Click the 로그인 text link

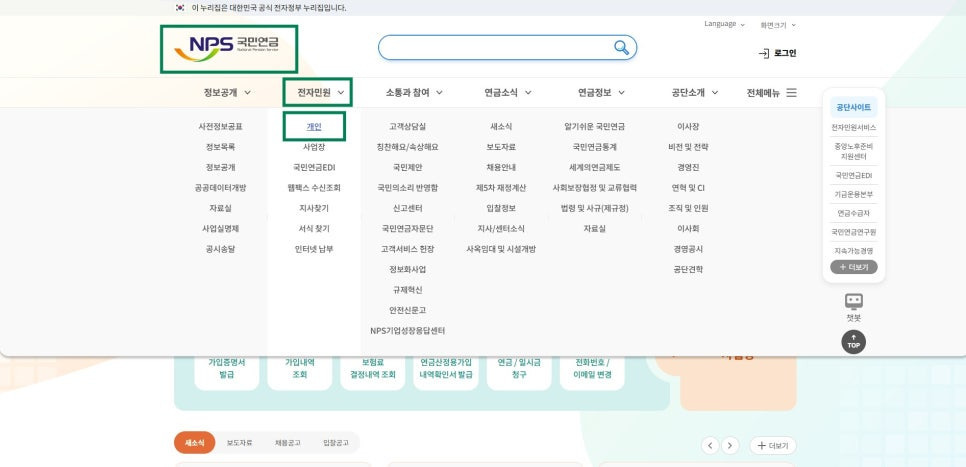coord(785,54)
